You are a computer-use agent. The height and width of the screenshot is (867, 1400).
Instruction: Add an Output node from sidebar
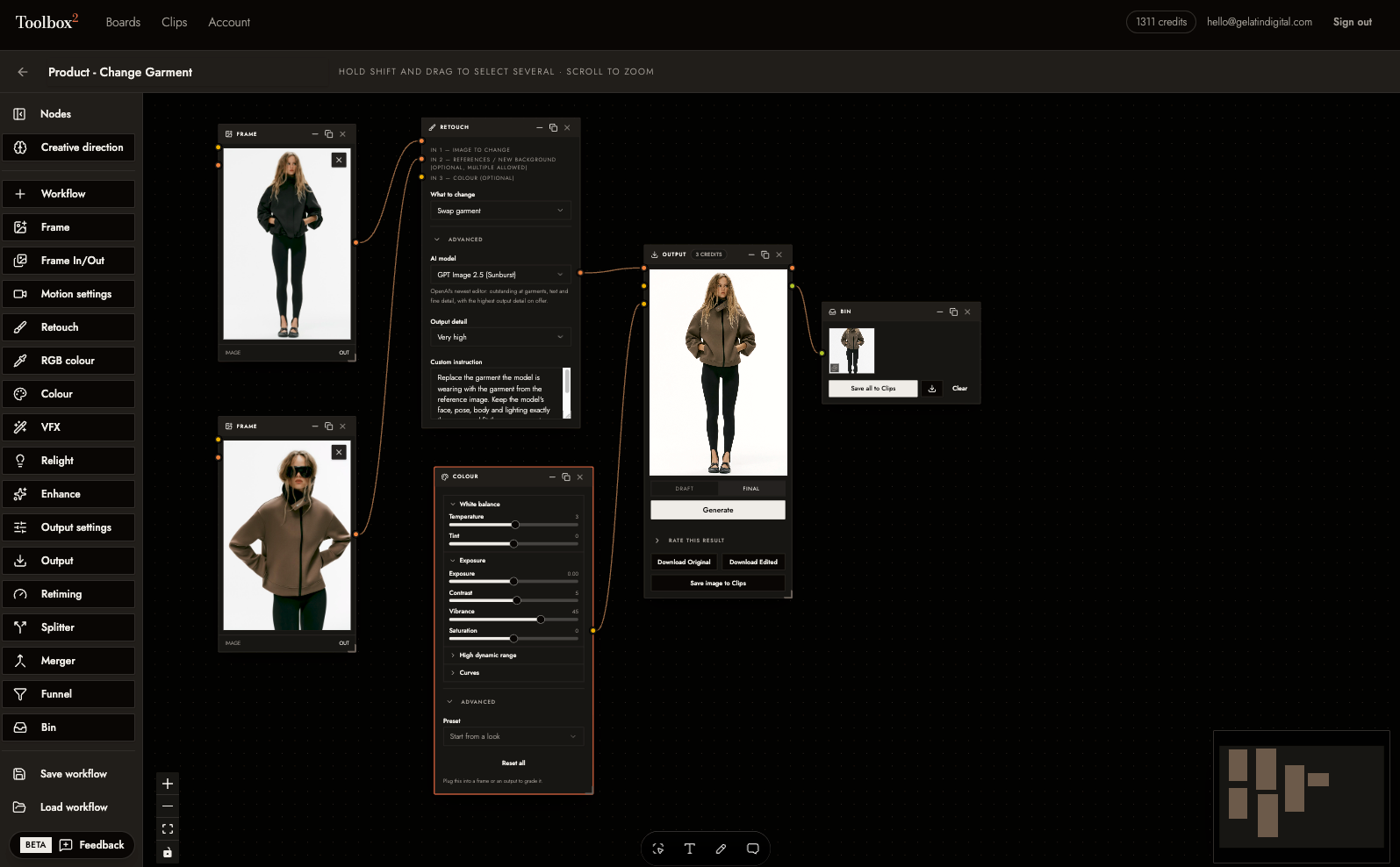[x=68, y=561]
